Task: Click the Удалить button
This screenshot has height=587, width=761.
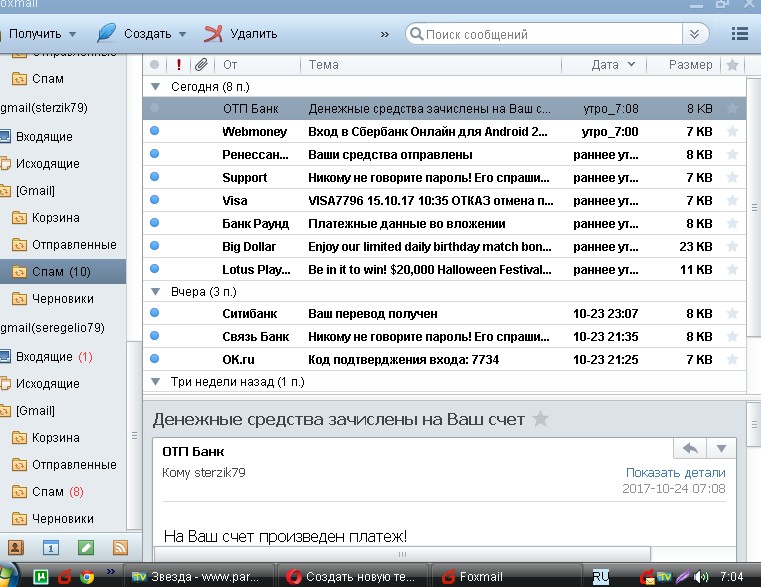Action: (x=241, y=33)
